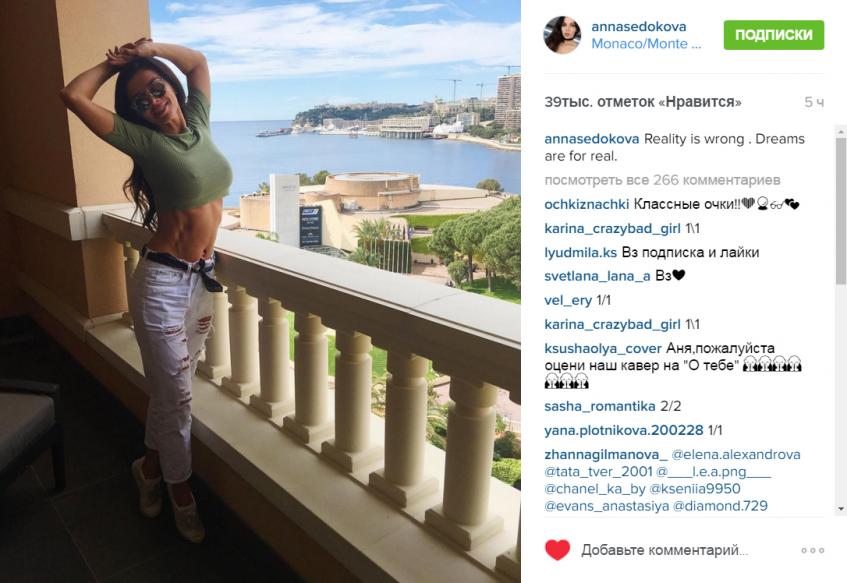Toggle the green Подписки following button
847x583 pixels.
tap(774, 35)
